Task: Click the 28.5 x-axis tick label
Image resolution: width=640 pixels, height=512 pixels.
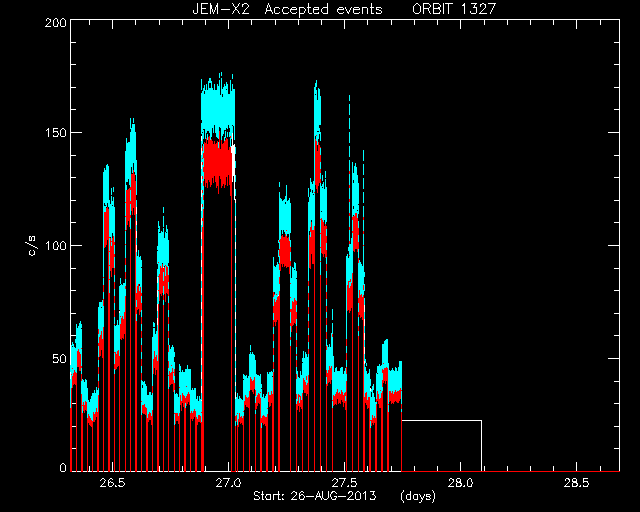Action: pyautogui.click(x=577, y=483)
